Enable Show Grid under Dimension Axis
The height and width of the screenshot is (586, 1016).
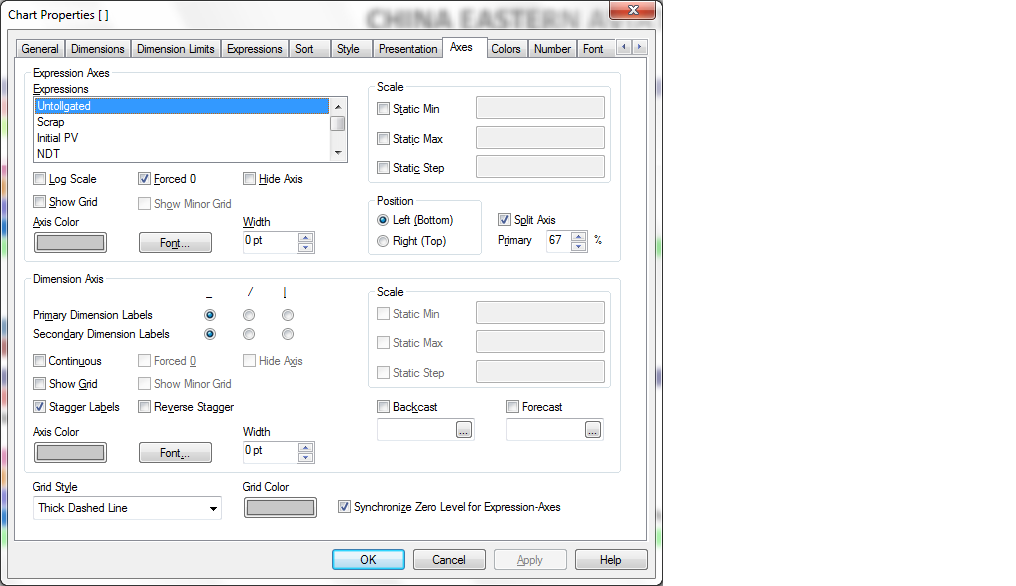click(x=40, y=384)
